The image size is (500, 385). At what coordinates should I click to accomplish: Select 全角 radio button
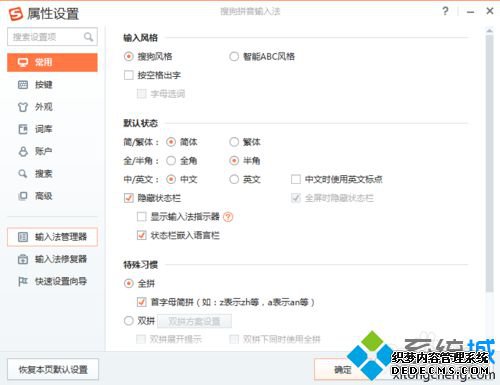171,161
